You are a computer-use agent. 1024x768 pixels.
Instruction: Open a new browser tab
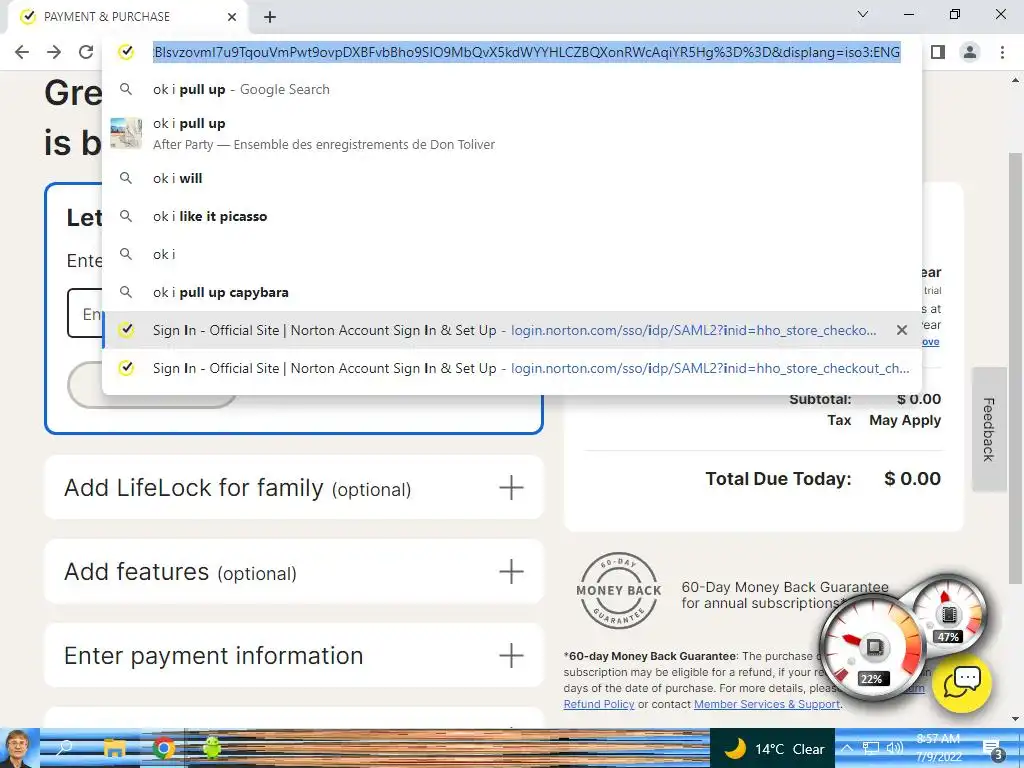[270, 17]
